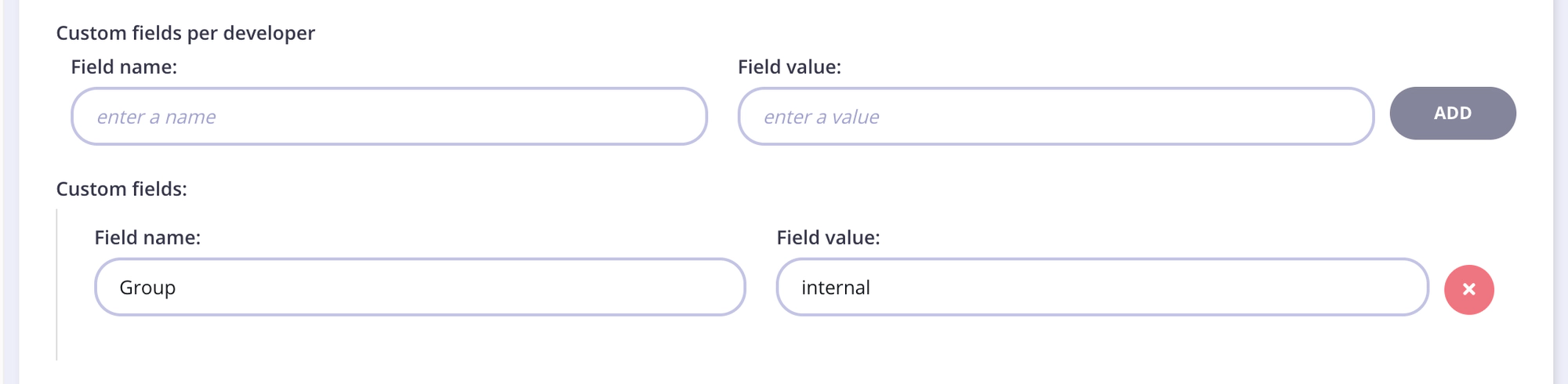Click 'Field value:' label above the empty value input
This screenshot has height=384, width=1568.
(789, 67)
